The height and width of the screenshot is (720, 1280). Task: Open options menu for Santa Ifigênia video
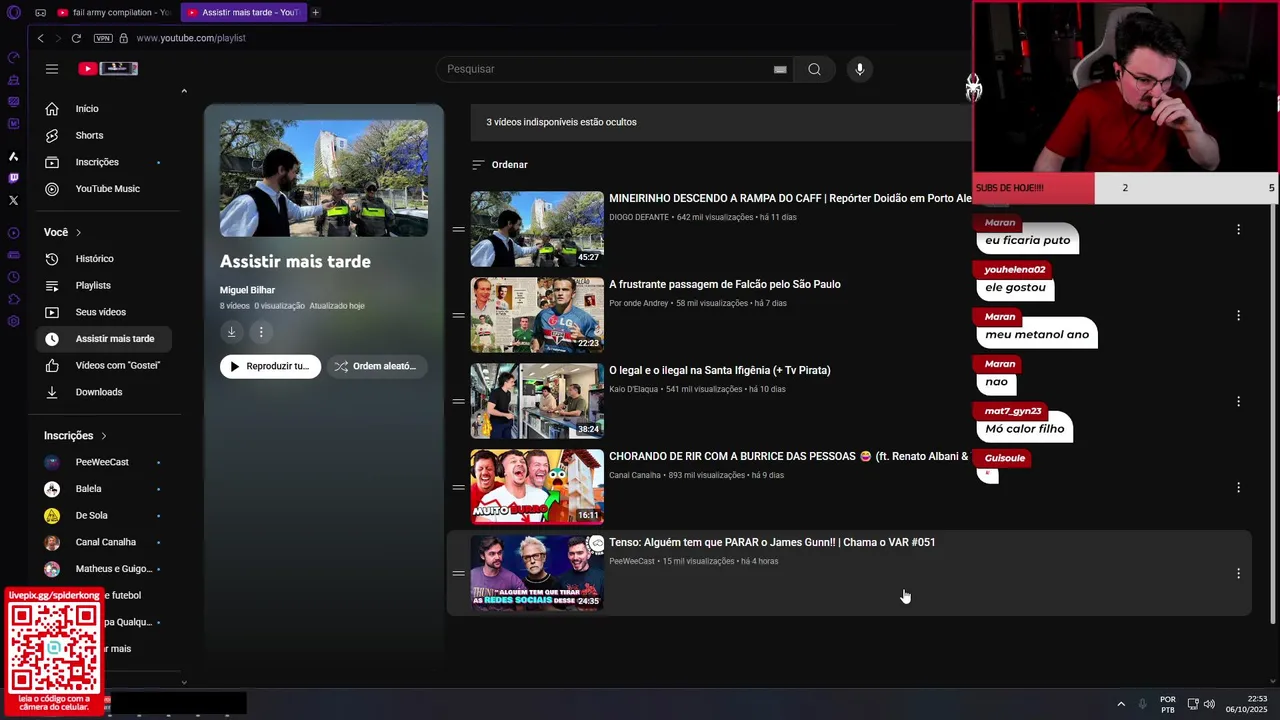tap(1238, 401)
